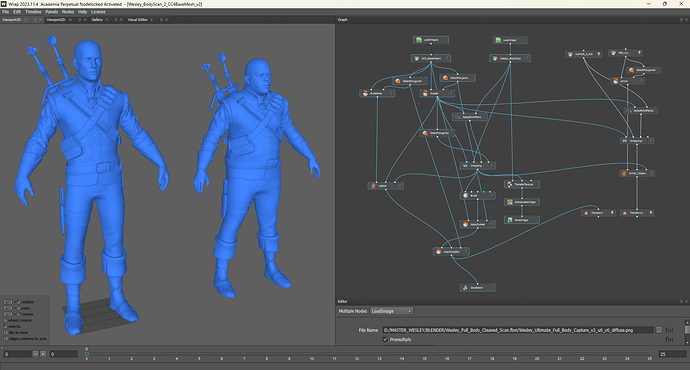The image size is (690, 370).
Task: Switch to the Visual Editor tab
Action: [137, 20]
